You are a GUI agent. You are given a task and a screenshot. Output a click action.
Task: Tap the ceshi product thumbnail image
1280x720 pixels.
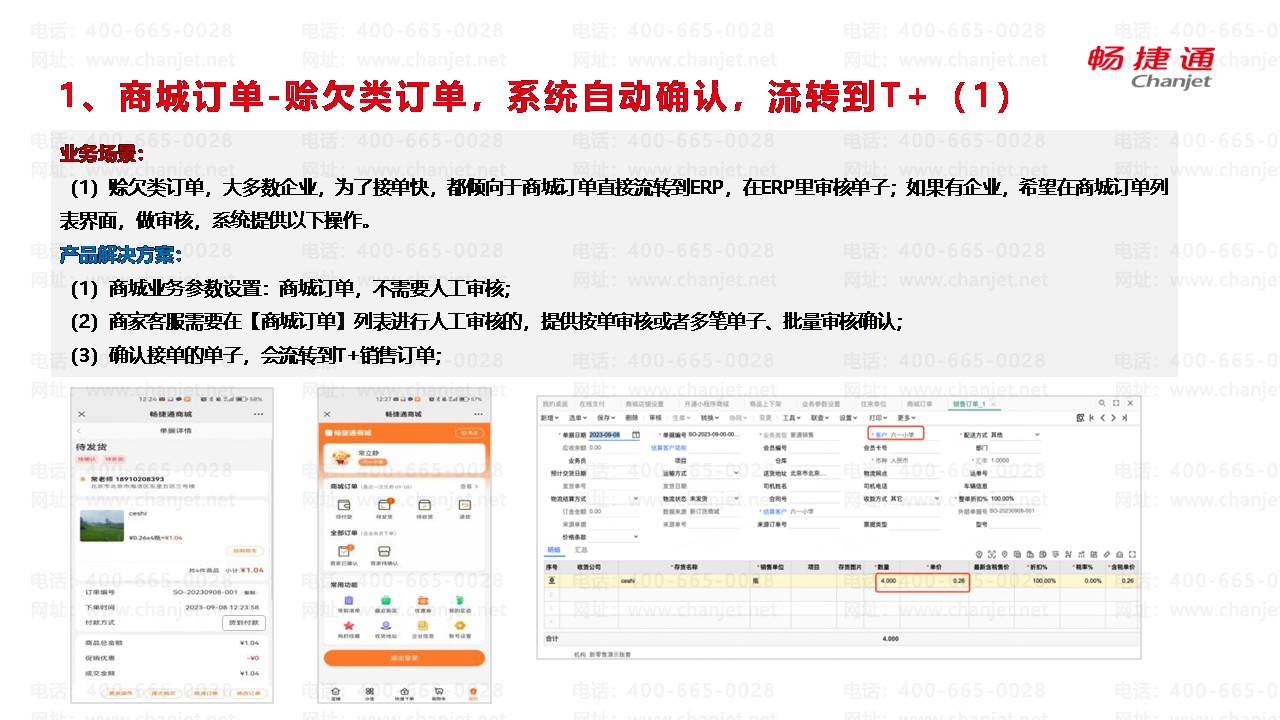click(102, 525)
